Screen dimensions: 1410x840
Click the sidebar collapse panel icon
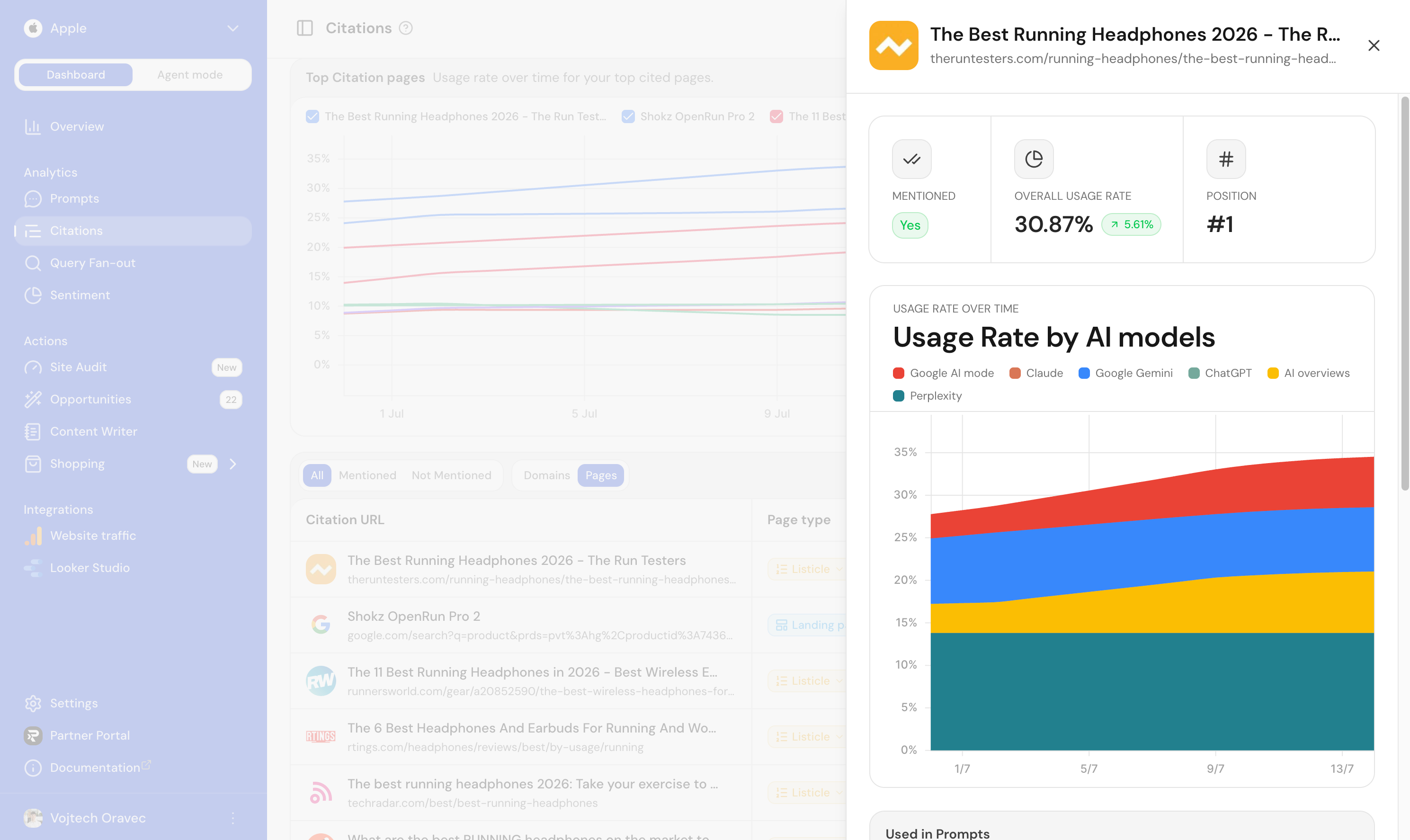pyautogui.click(x=305, y=28)
